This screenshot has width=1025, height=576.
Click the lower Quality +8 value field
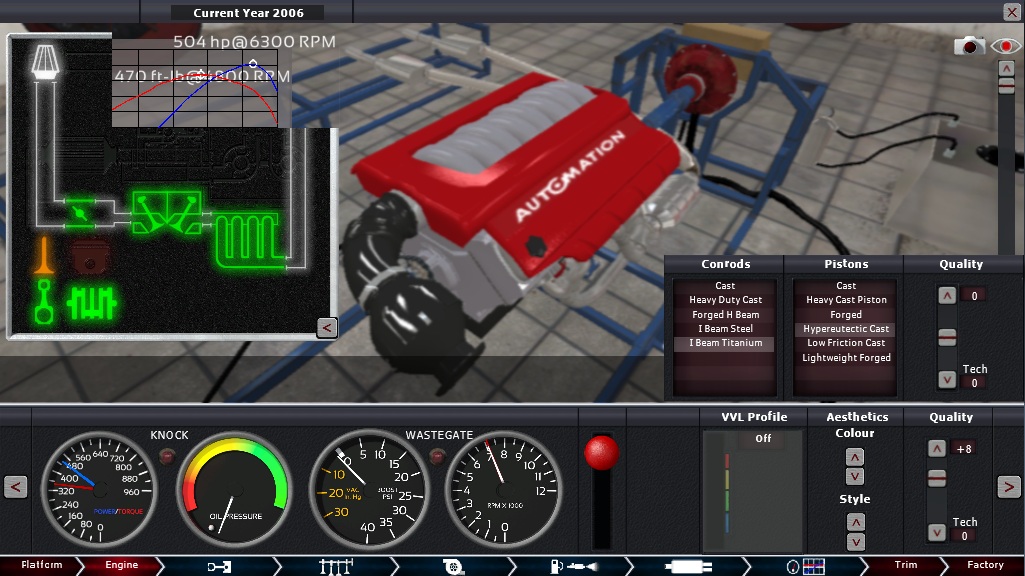964,449
